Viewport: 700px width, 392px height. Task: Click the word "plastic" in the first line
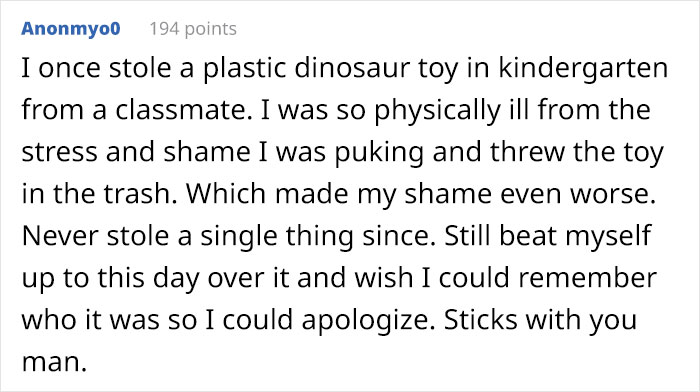(x=245, y=68)
